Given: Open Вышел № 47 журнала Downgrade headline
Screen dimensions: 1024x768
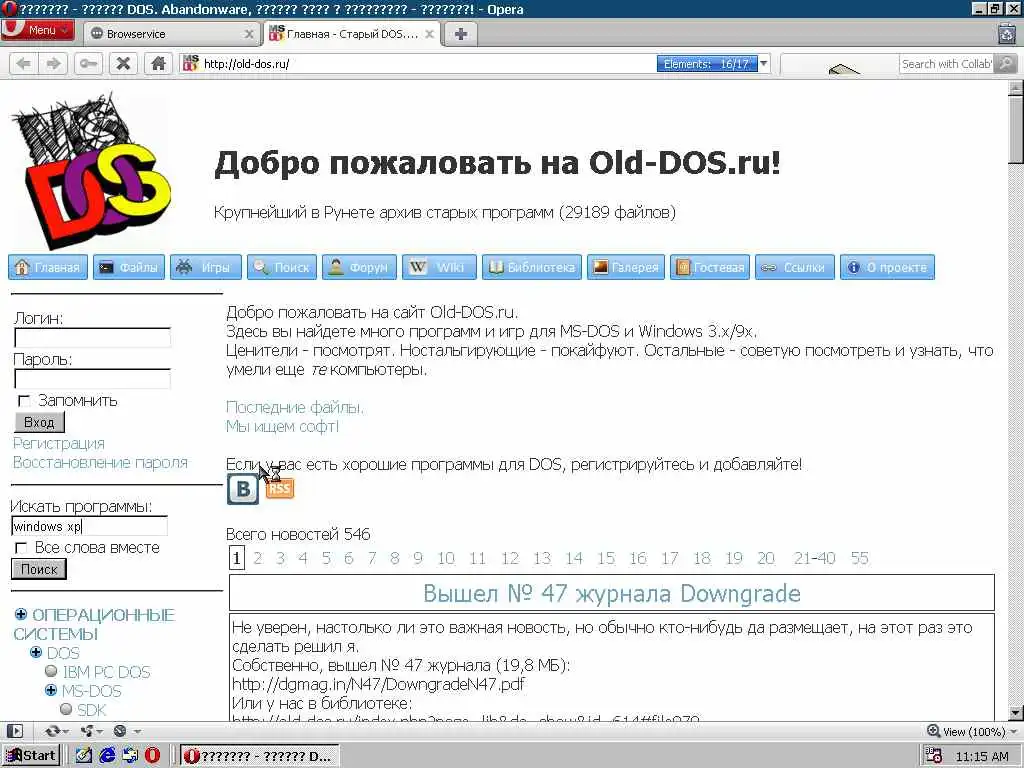Looking at the screenshot, I should point(612,593).
